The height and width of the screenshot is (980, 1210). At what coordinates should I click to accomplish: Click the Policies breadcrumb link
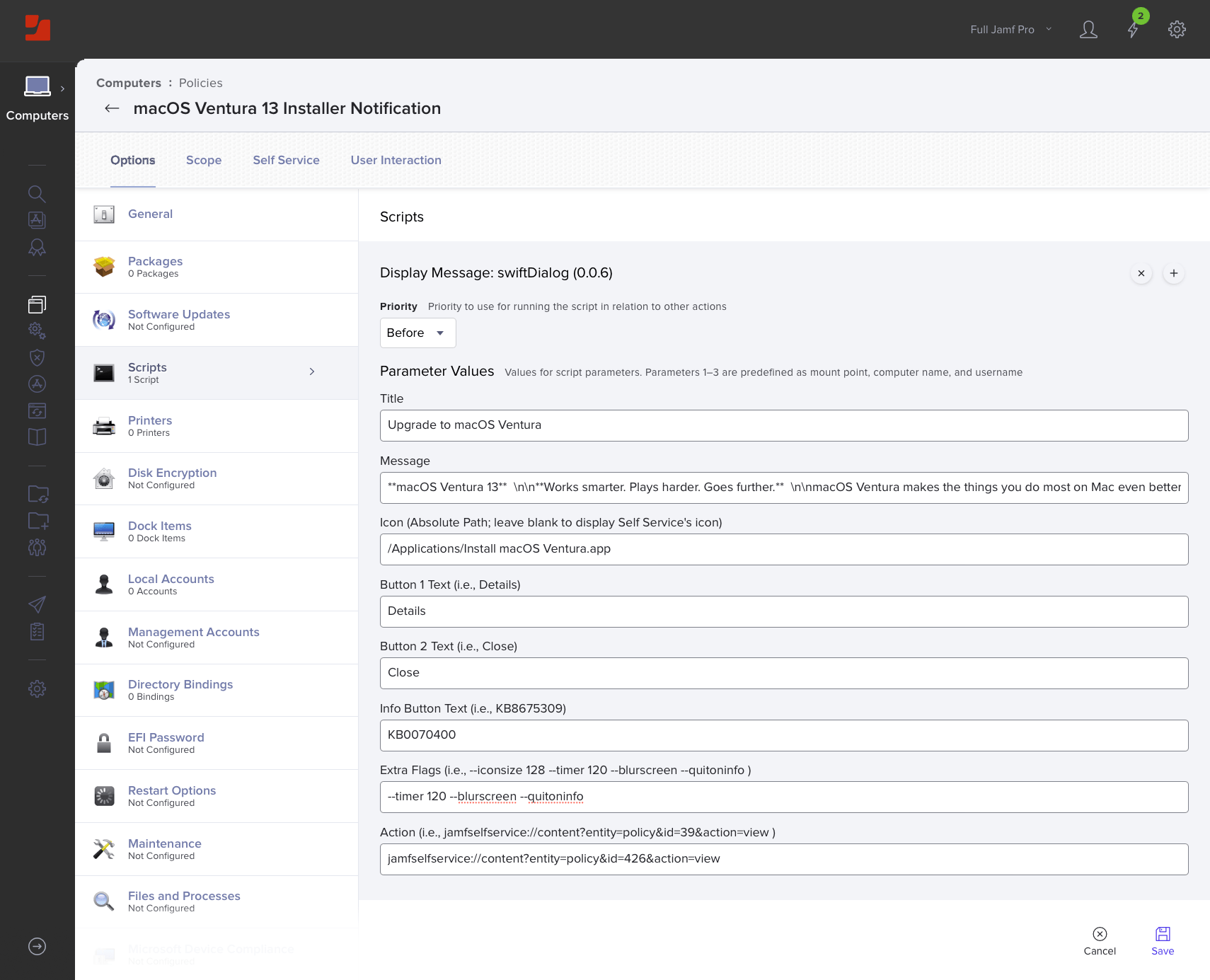[200, 83]
